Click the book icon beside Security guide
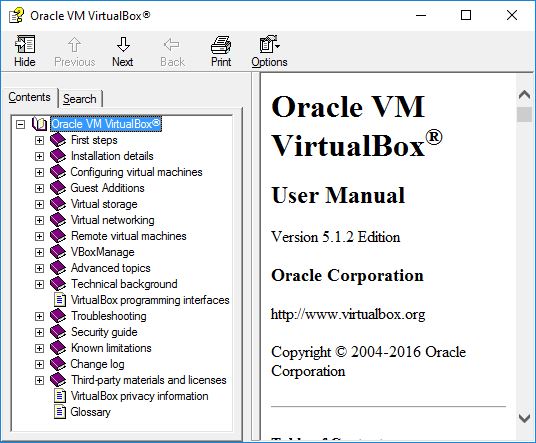Image resolution: width=536 pixels, height=443 pixels. coord(58,332)
